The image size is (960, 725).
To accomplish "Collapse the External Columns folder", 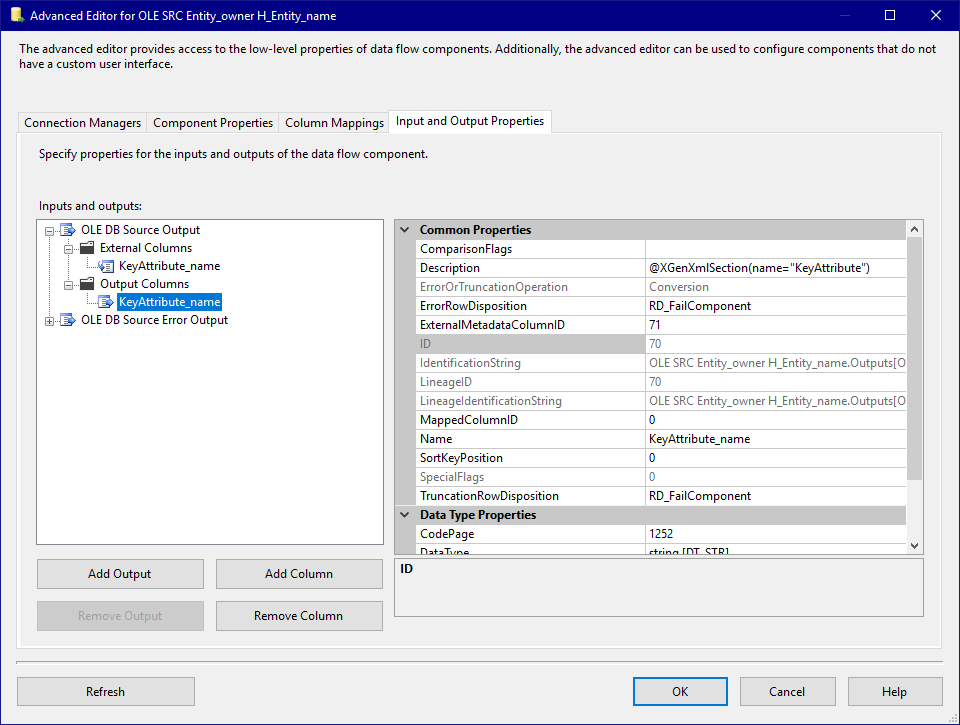I will 68,249.
